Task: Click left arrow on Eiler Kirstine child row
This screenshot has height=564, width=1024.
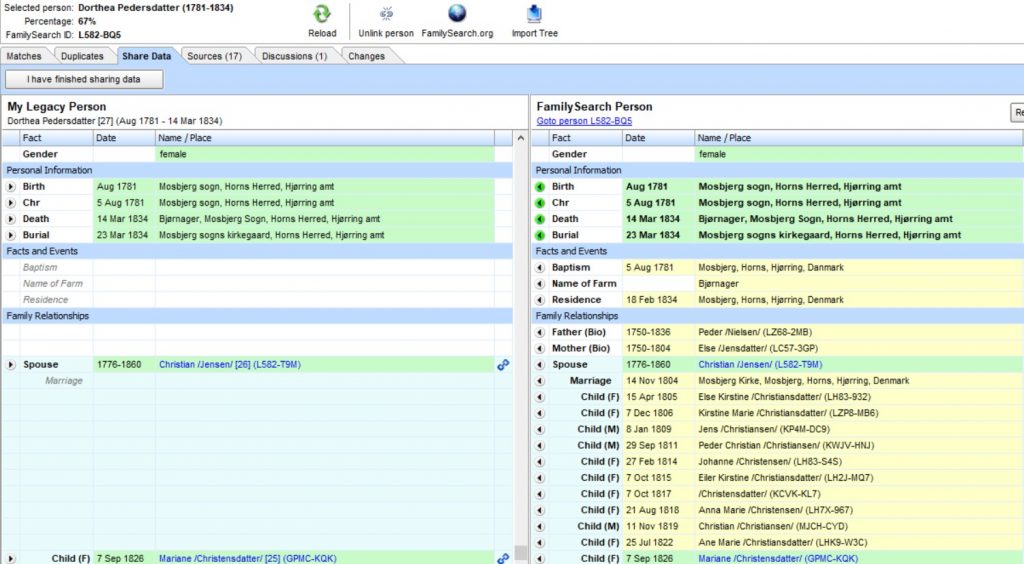Action: point(540,478)
